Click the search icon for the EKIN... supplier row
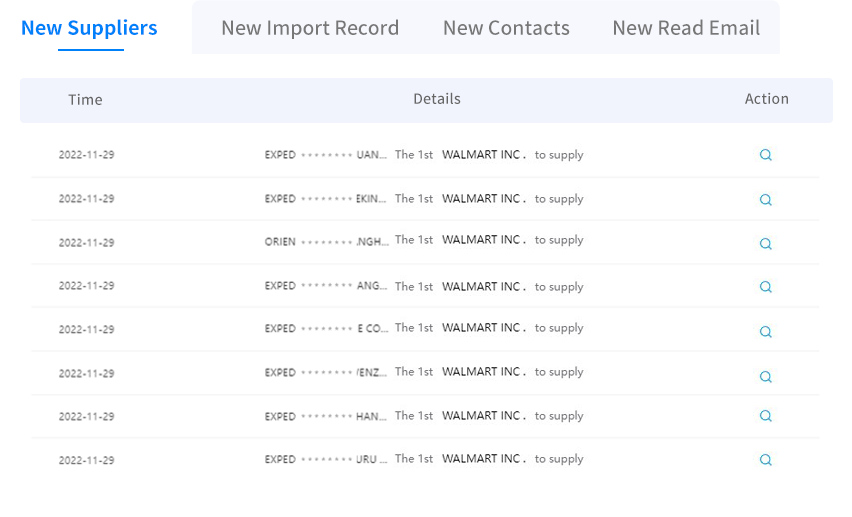The width and height of the screenshot is (852, 517). 766,200
